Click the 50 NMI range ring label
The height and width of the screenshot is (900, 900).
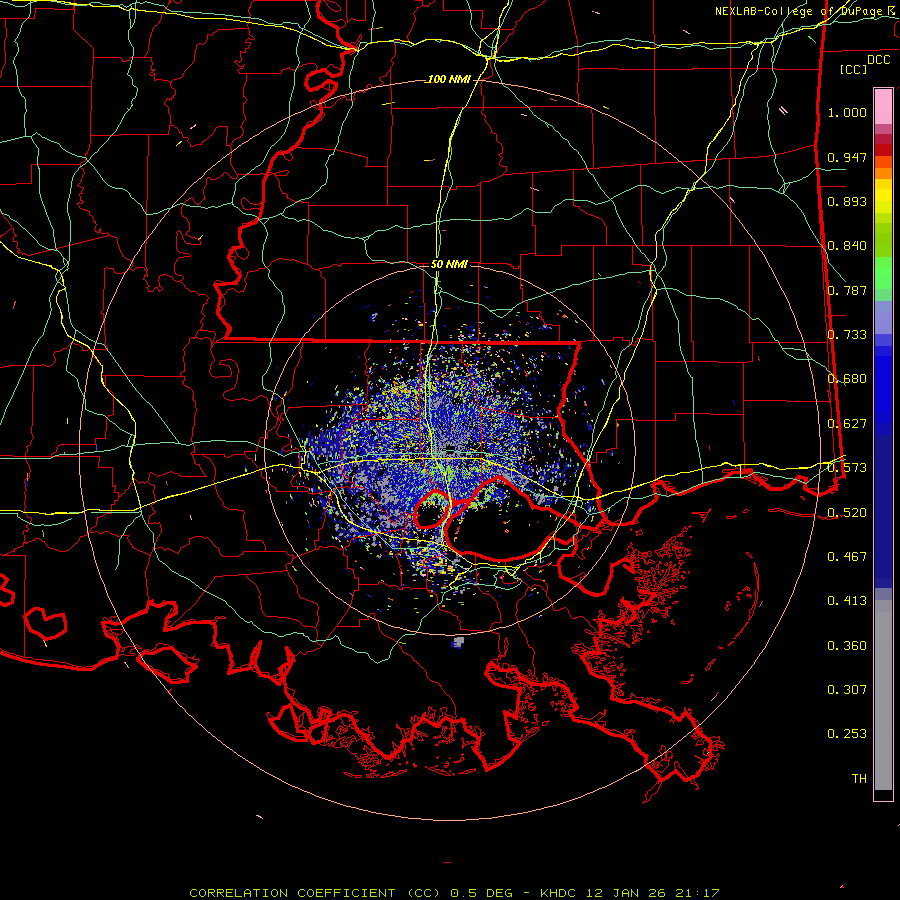click(x=449, y=264)
